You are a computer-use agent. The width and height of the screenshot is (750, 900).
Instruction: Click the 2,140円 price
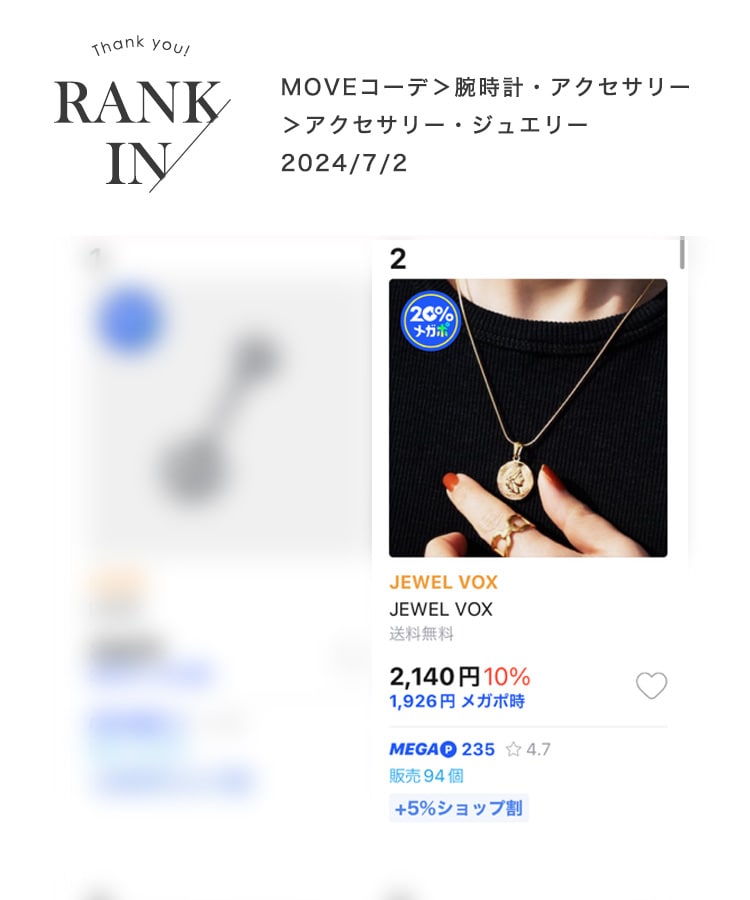[x=434, y=676]
